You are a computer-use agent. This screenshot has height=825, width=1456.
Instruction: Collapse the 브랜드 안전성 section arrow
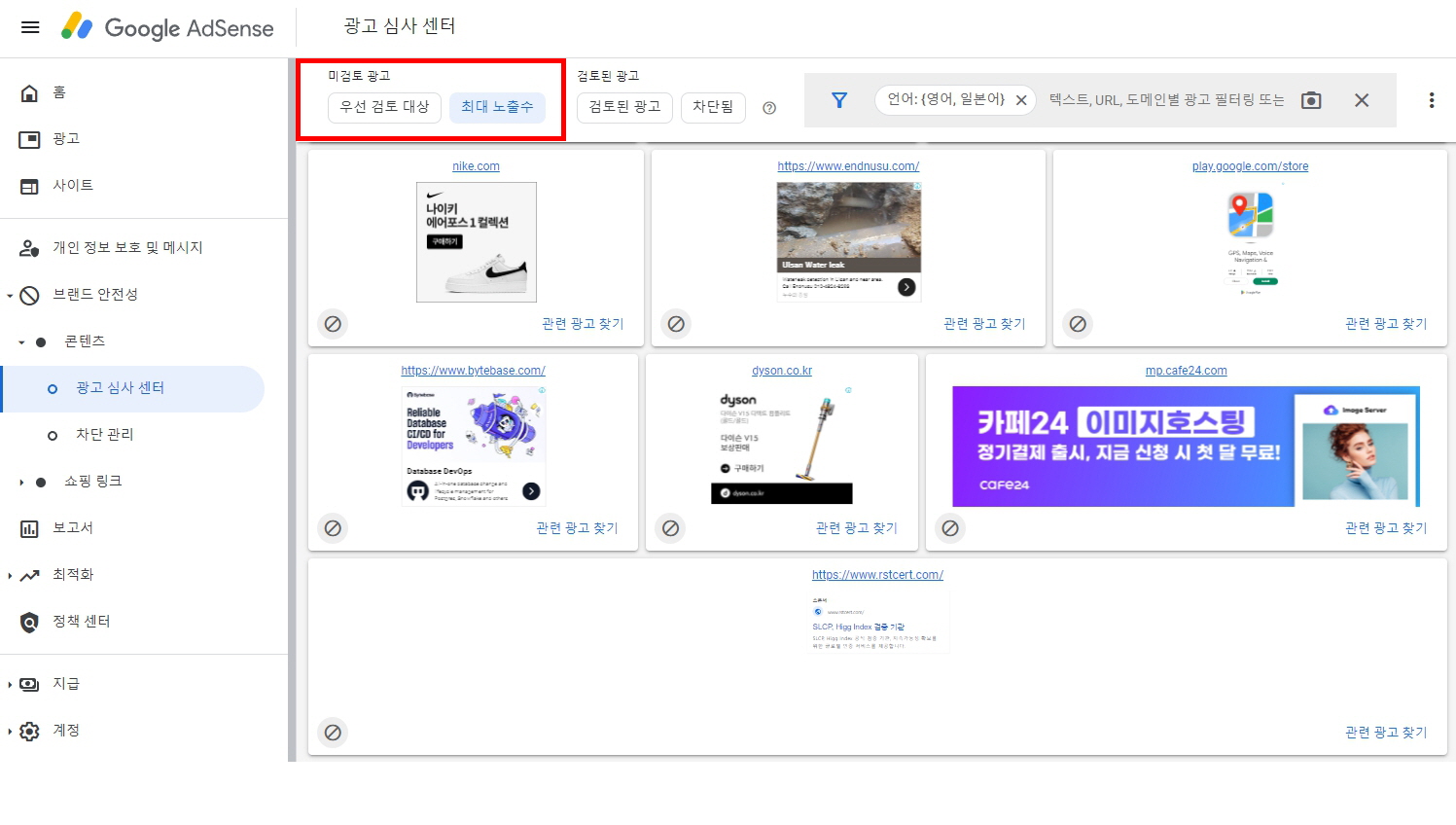click(10, 295)
